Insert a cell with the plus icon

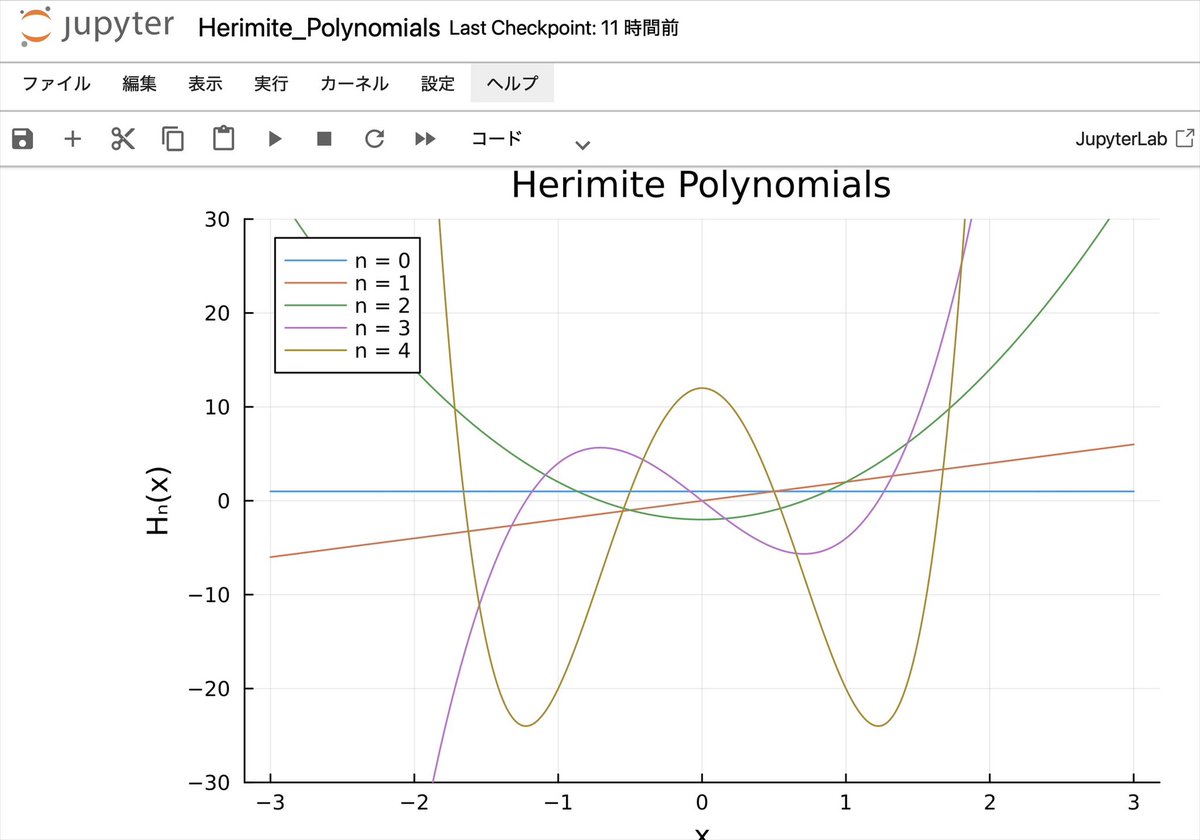[x=73, y=139]
